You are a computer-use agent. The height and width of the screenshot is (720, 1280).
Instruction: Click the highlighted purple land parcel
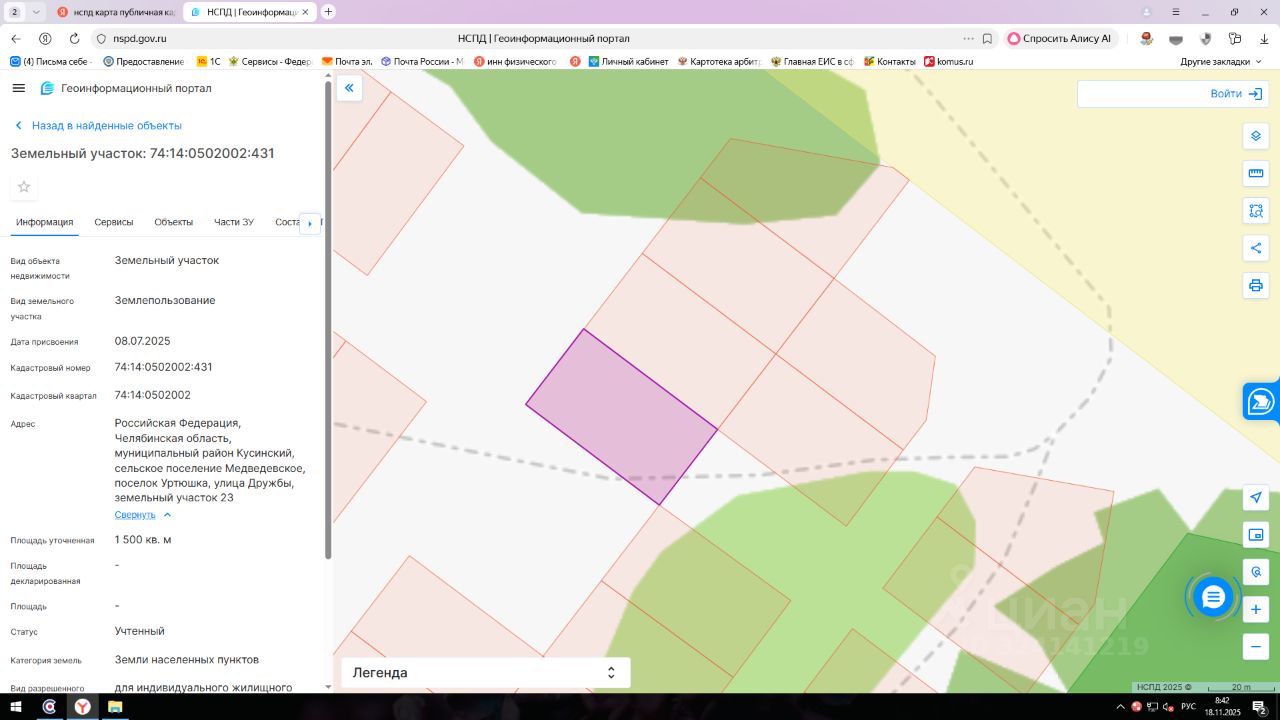(x=622, y=415)
